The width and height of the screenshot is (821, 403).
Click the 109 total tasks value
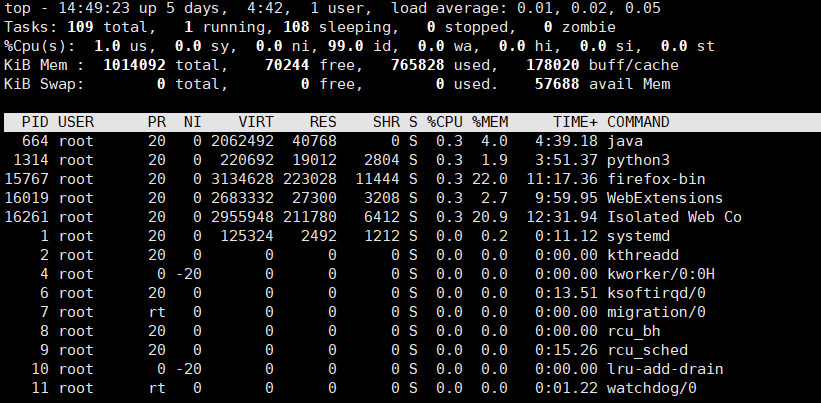(x=80, y=27)
